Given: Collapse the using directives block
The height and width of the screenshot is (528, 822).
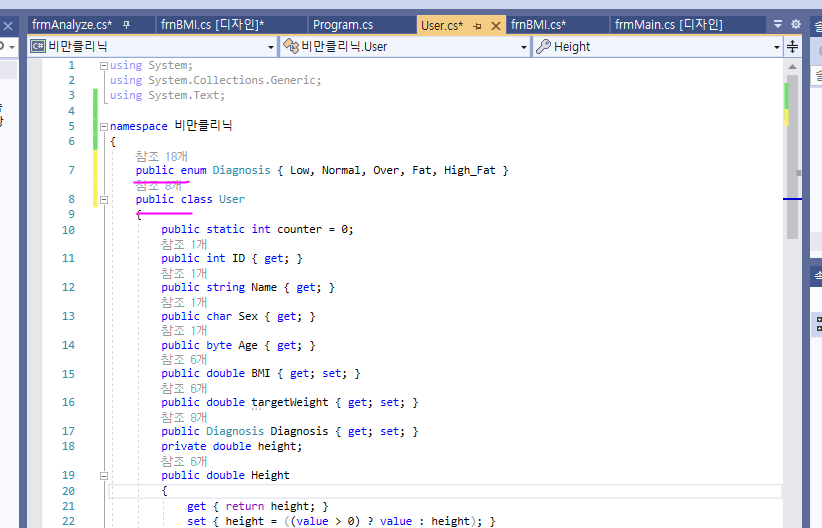Looking at the screenshot, I should pos(104,66).
